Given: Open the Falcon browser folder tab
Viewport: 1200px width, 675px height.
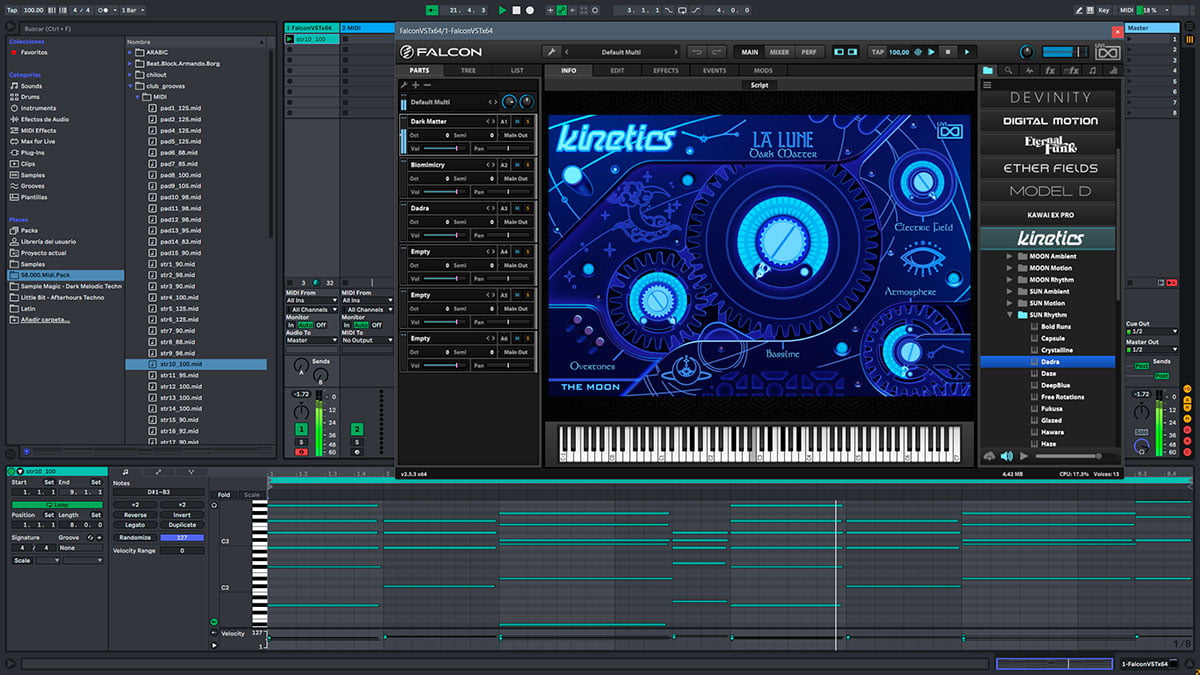Looking at the screenshot, I should coord(988,71).
